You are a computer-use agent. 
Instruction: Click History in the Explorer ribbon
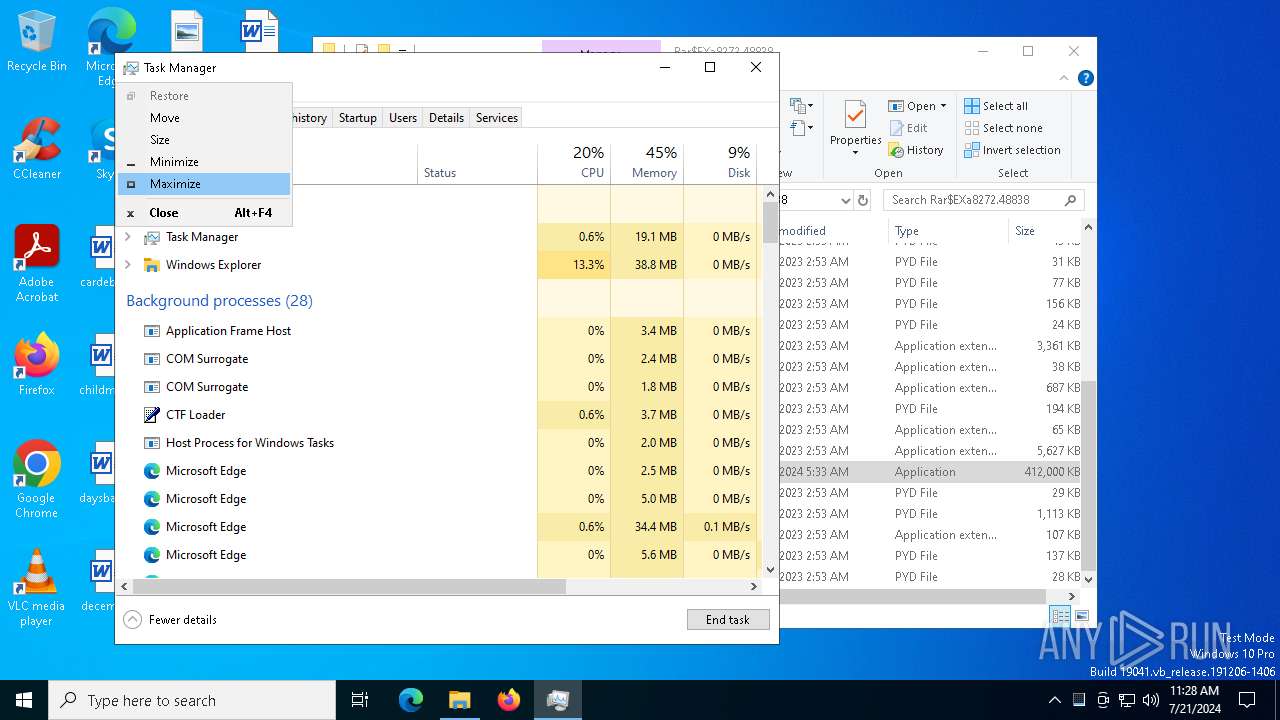click(x=915, y=150)
